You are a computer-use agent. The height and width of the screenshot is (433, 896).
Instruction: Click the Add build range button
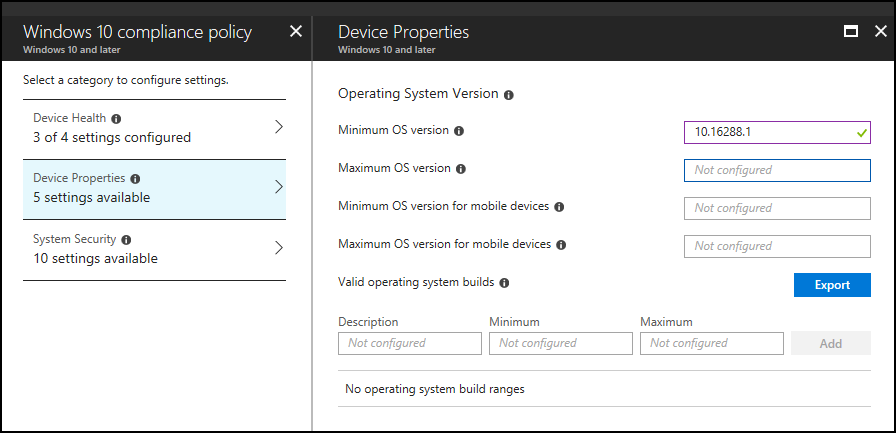click(830, 343)
